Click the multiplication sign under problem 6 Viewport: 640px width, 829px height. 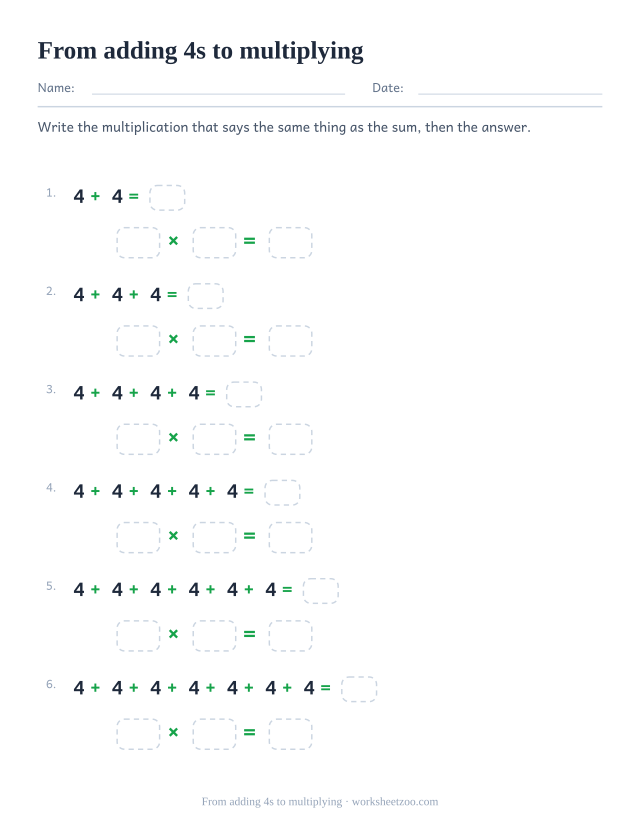pos(173,732)
